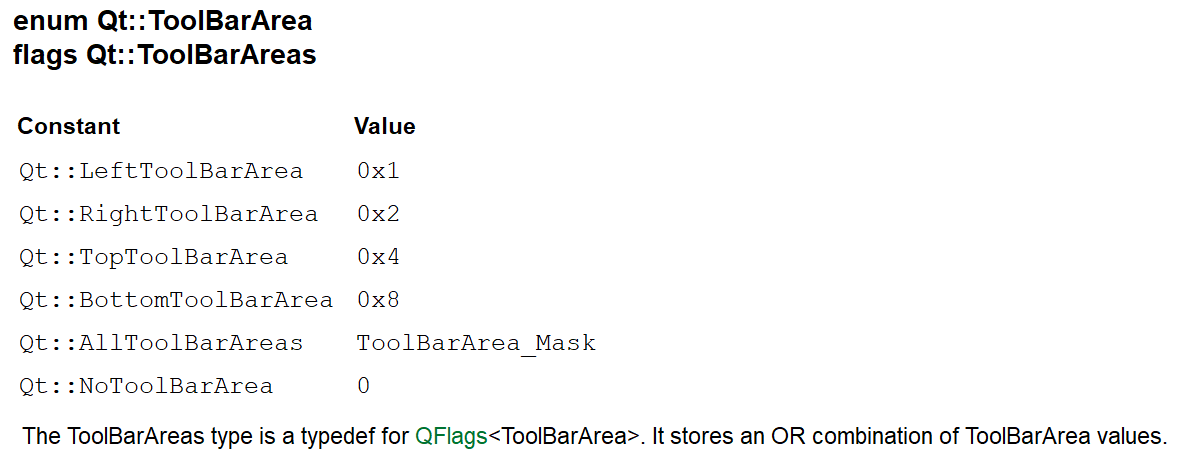Click the Qt::RightToolBarArea constant
1192x472 pixels.
point(169,214)
